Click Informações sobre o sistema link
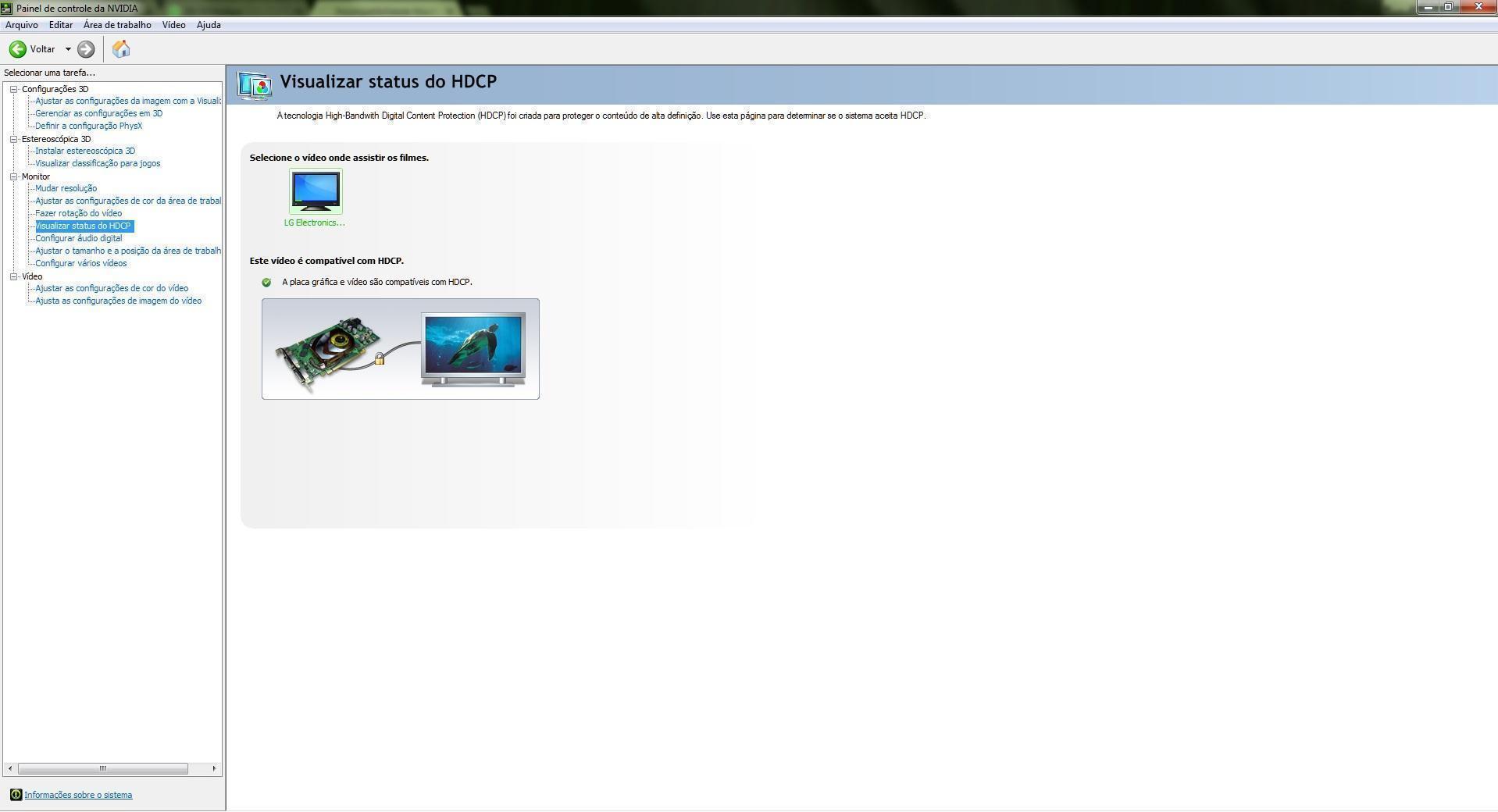 [x=78, y=795]
